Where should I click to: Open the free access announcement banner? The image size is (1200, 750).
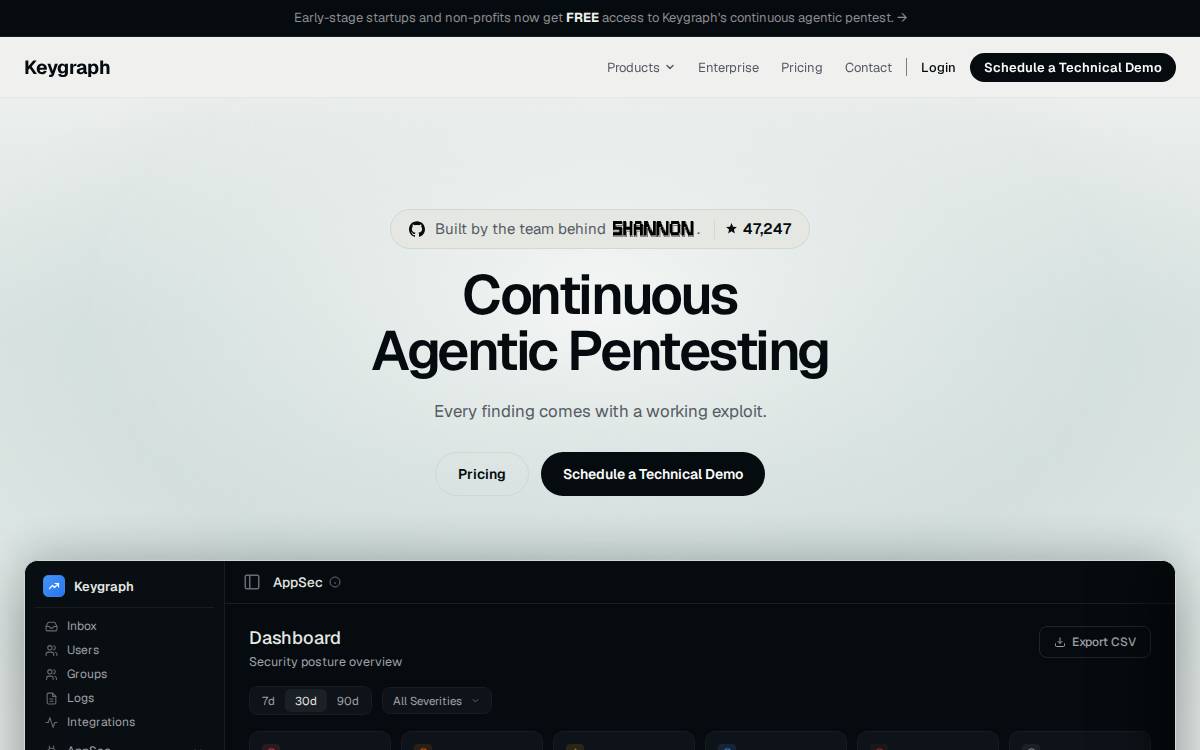[x=600, y=17]
